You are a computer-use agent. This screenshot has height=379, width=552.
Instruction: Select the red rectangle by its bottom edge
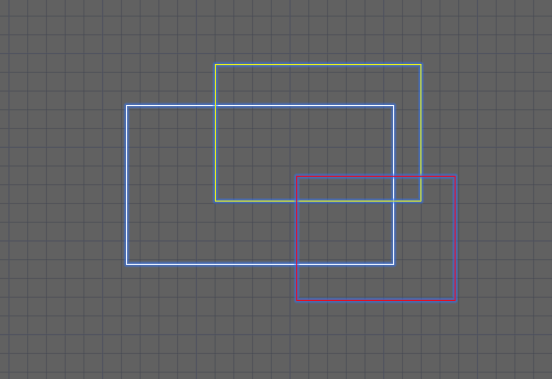click(376, 300)
